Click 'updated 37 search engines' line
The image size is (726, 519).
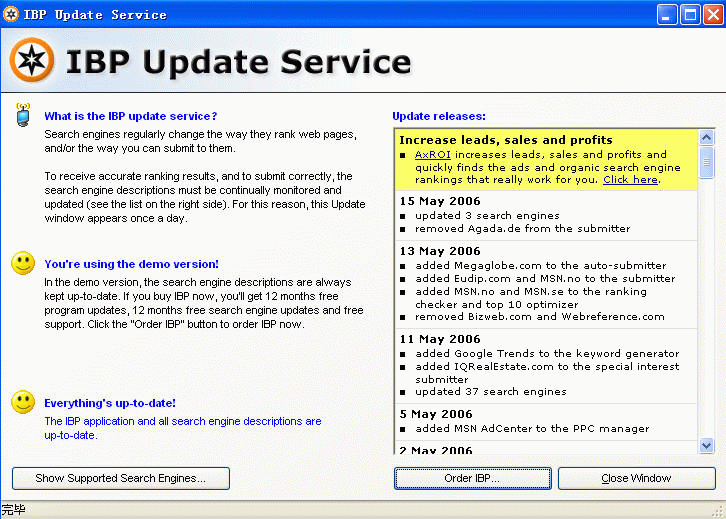pyautogui.click(x=491, y=392)
